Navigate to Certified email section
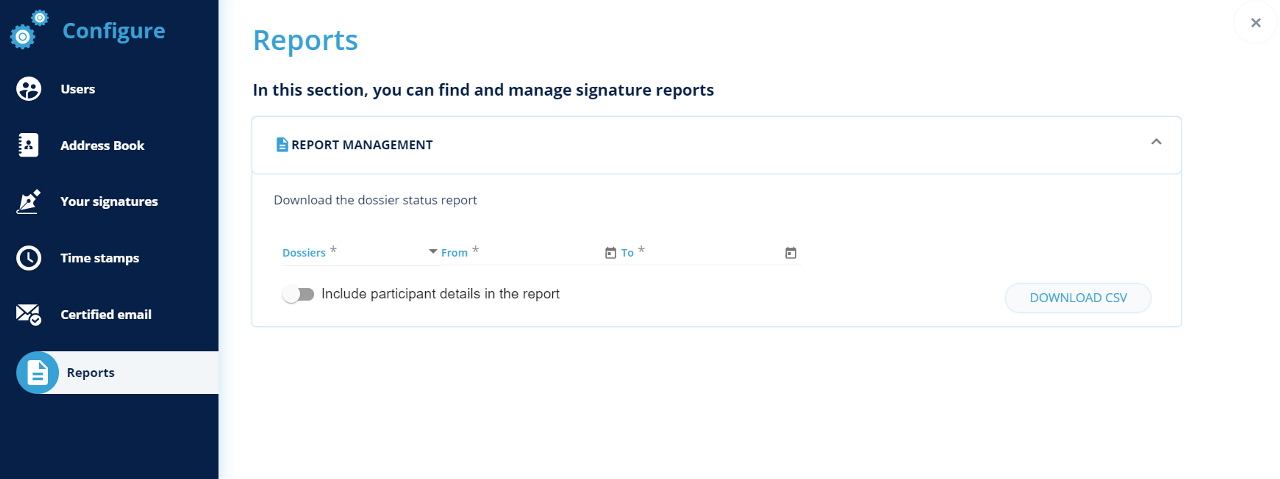Viewport: 1280px width, 479px height. 106,314
